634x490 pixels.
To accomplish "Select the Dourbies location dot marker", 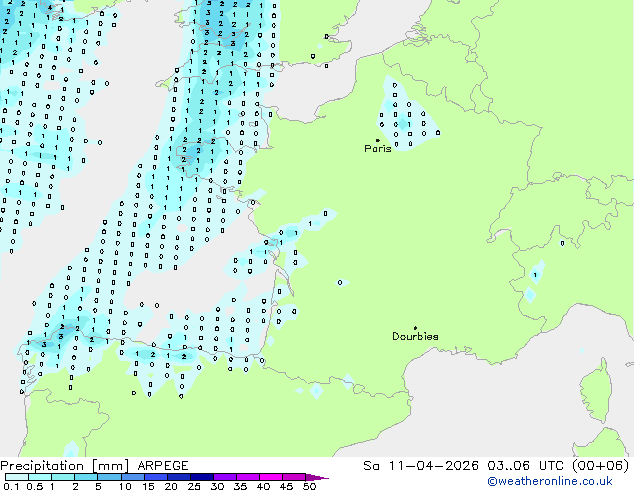I will pyautogui.click(x=415, y=328).
